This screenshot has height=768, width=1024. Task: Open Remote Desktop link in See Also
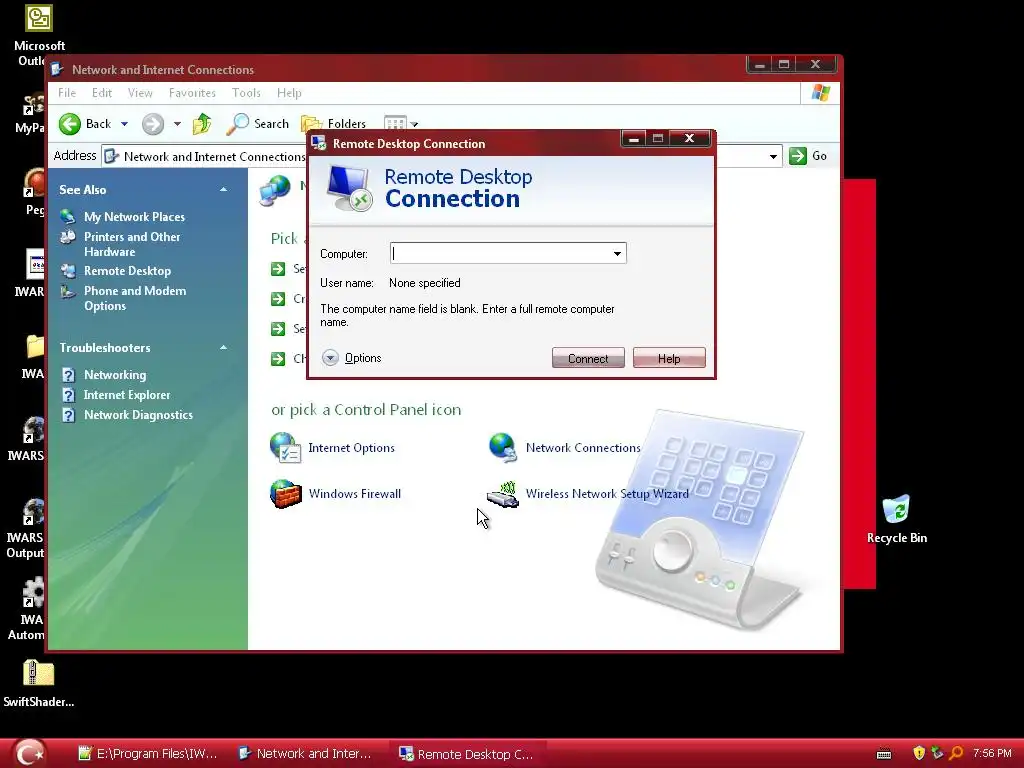[127, 271]
